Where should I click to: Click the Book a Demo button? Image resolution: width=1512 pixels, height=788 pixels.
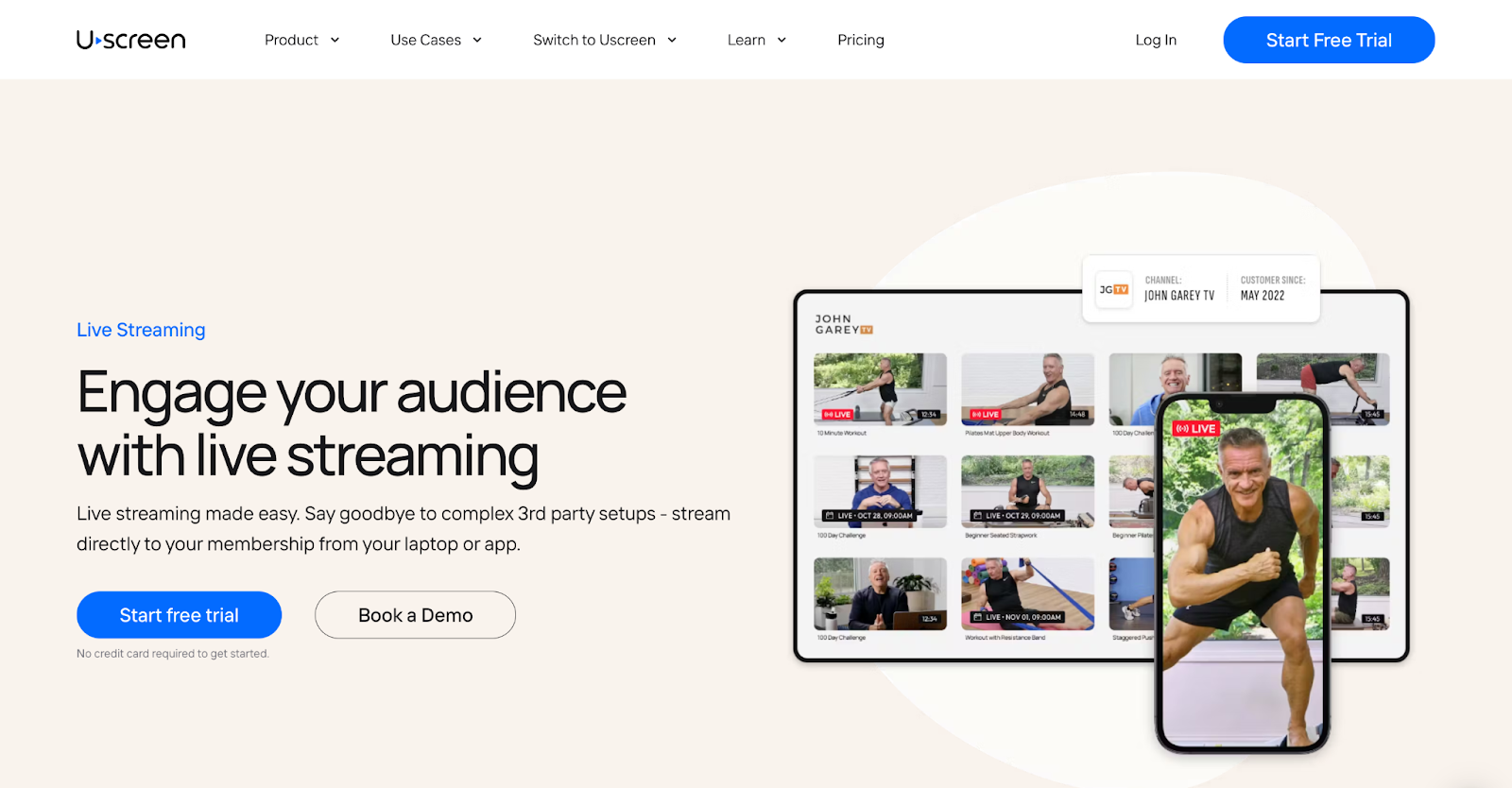[x=415, y=615]
